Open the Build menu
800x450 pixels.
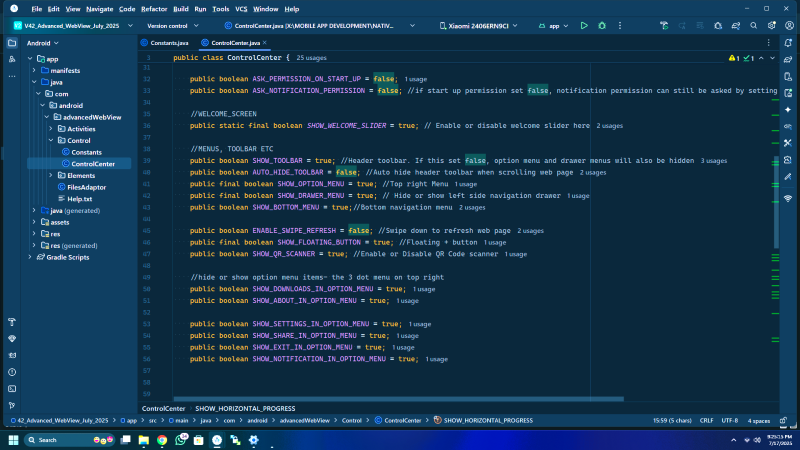181,9
